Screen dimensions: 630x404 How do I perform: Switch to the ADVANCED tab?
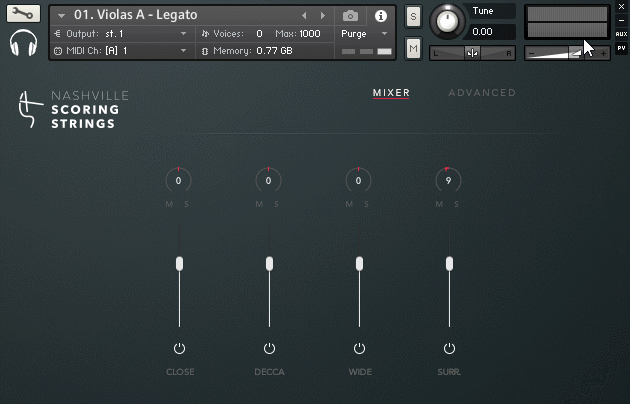(482, 93)
